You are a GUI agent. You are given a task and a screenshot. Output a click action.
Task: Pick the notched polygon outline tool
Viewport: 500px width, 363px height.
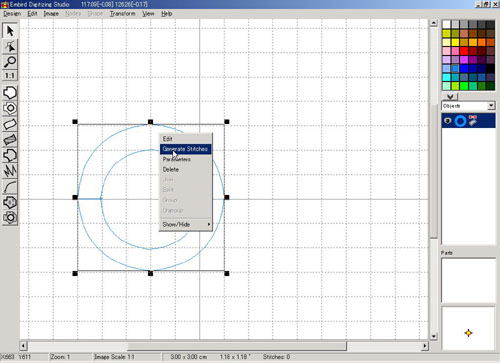10,155
